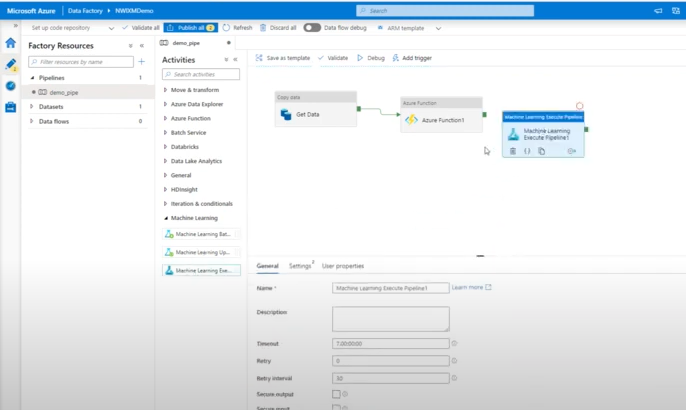Click the Search activities field
The image size is (686, 410).
201,74
